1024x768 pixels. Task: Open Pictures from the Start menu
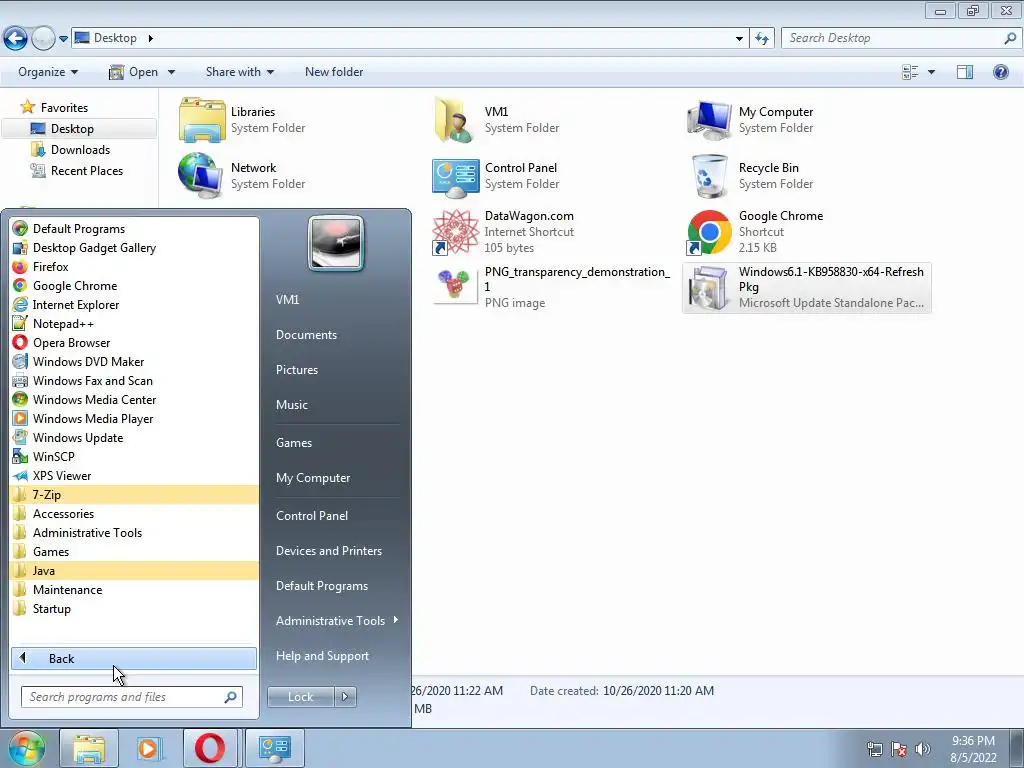296,370
